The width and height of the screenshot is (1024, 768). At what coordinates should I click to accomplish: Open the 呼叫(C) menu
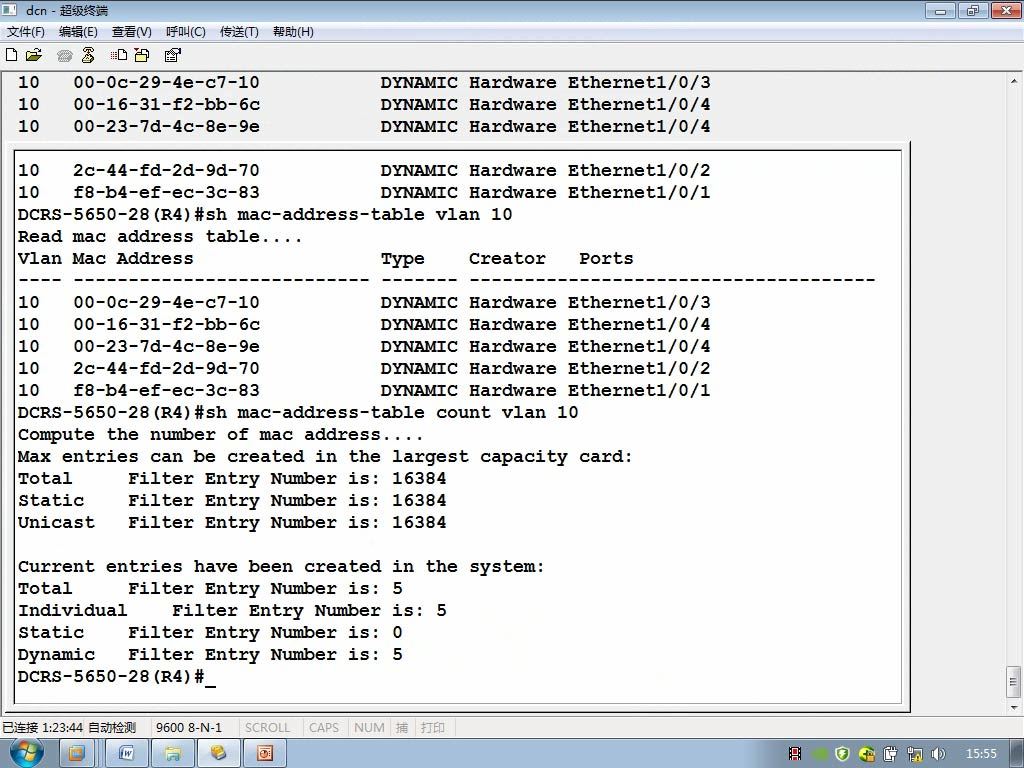click(186, 32)
